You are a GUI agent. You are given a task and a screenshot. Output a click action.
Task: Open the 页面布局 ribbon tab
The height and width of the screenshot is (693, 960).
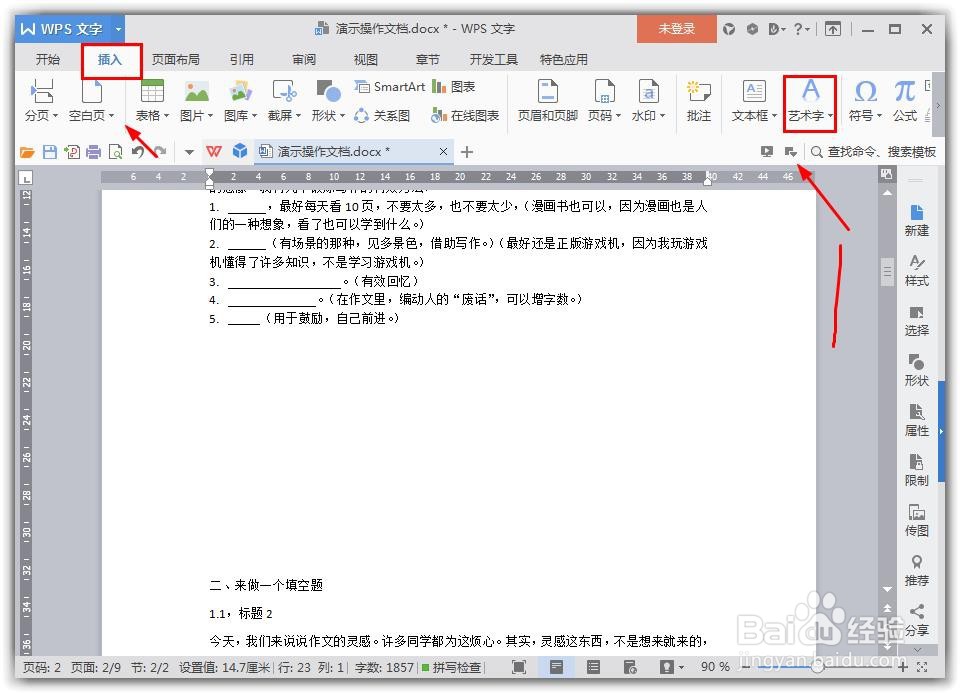[176, 59]
